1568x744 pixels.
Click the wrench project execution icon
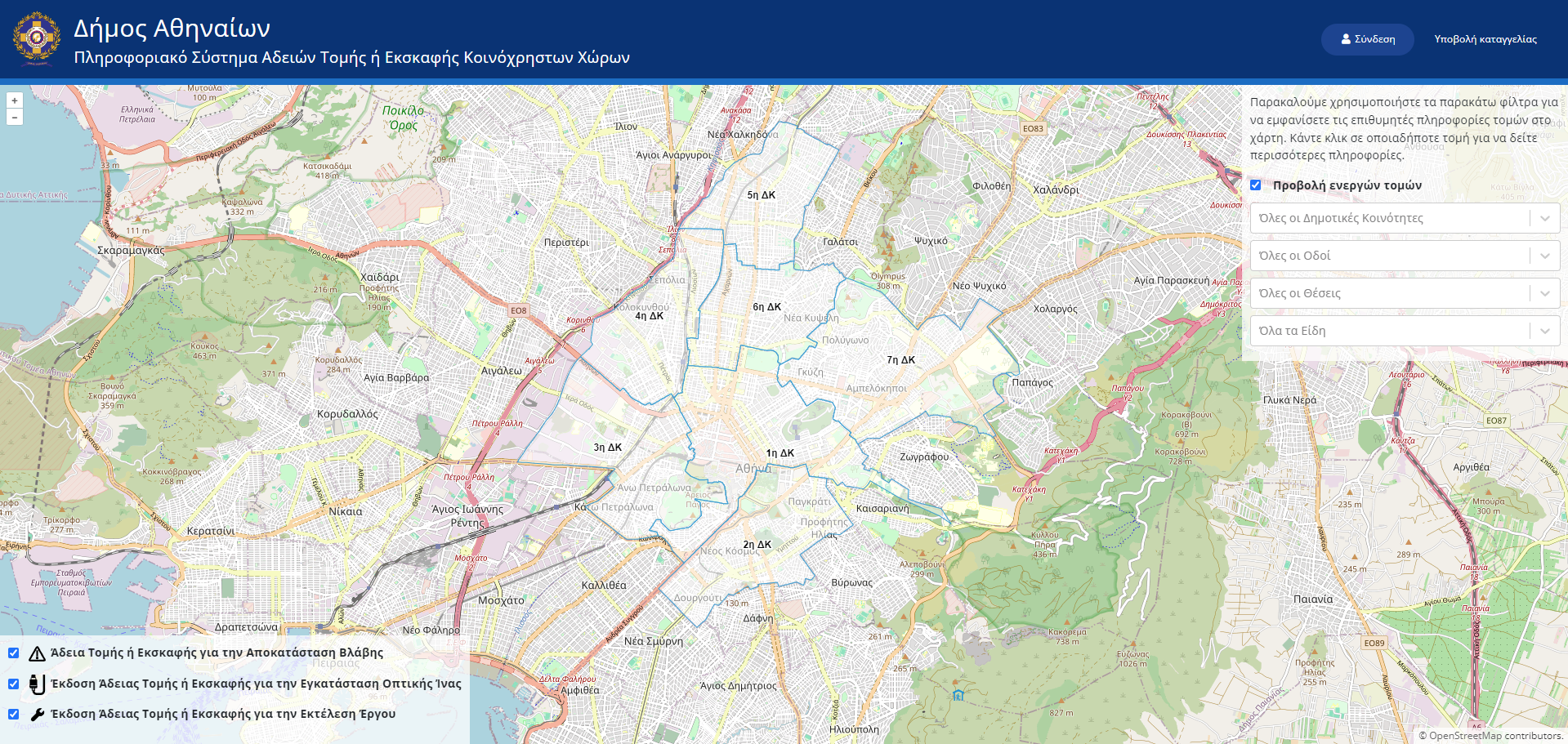37,715
